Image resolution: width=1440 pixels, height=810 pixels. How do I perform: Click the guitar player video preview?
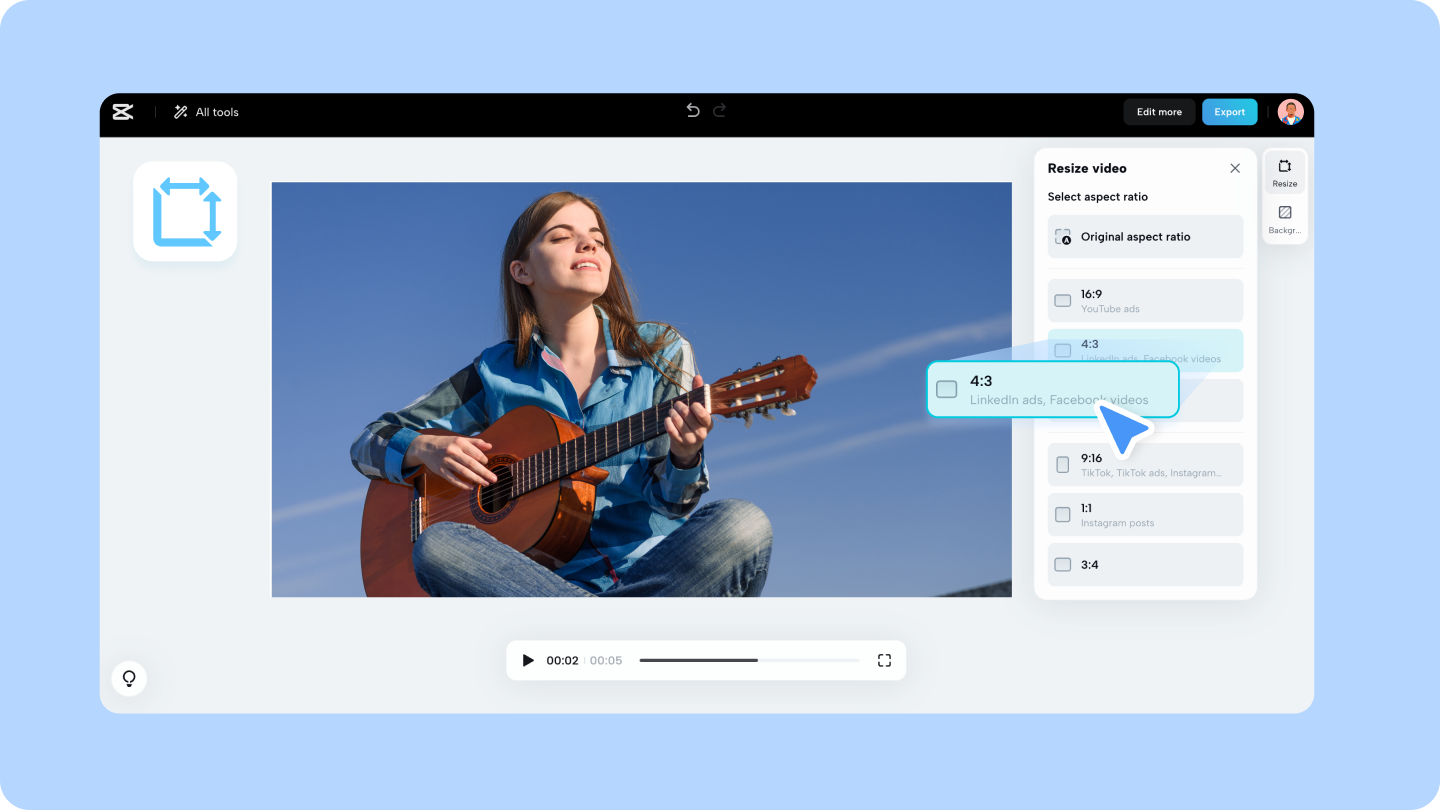coord(641,390)
